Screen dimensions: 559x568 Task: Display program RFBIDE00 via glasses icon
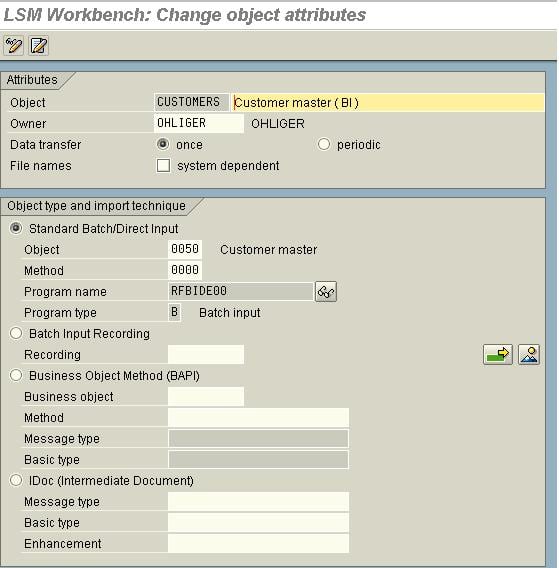[x=326, y=292]
